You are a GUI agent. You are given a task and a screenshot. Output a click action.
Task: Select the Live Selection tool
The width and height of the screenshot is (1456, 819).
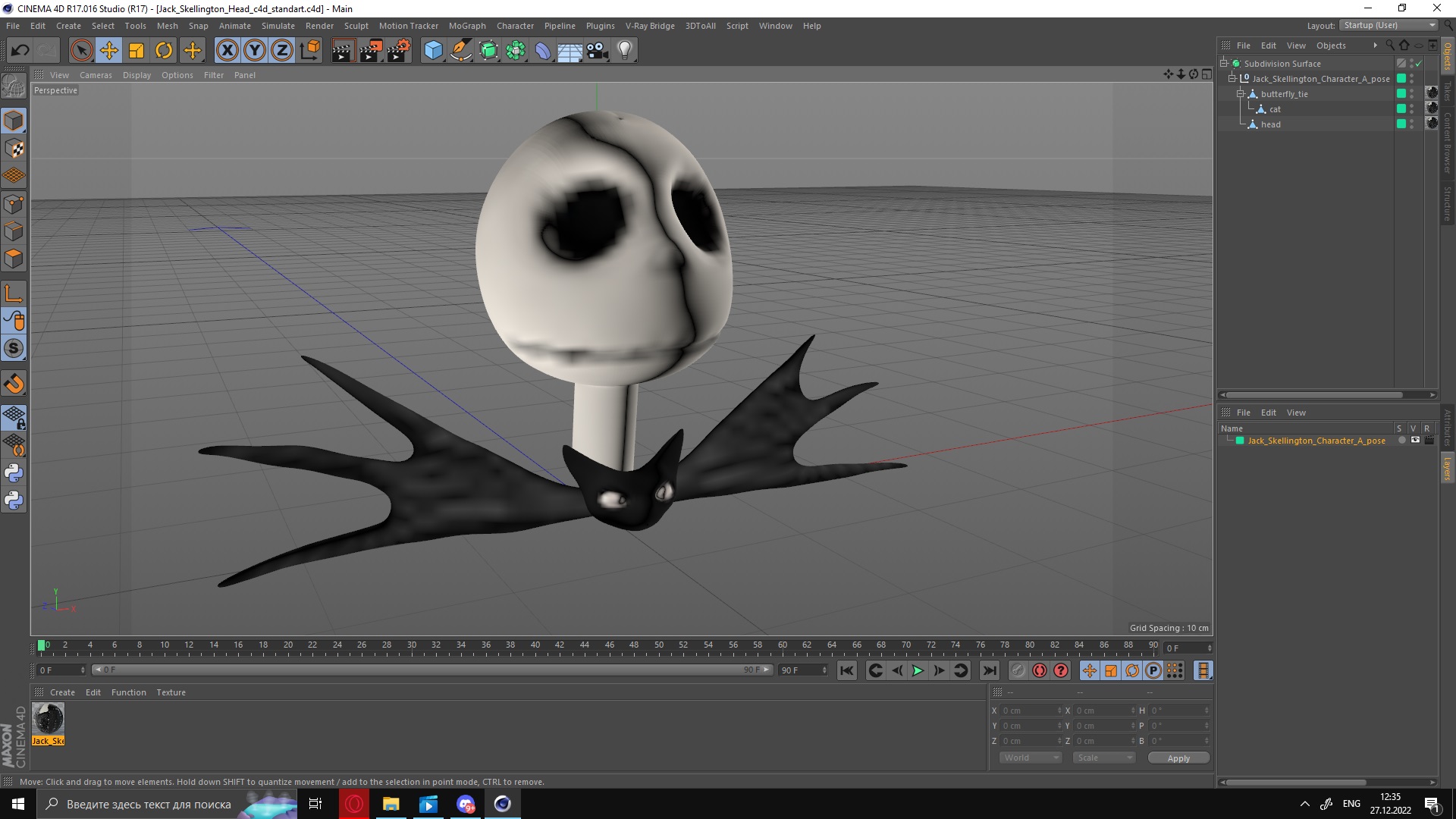81,51
